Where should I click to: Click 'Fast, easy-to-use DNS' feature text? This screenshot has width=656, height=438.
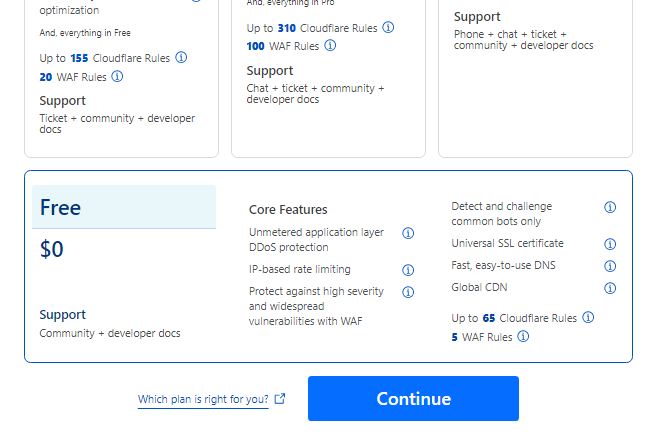pyautogui.click(x=503, y=266)
